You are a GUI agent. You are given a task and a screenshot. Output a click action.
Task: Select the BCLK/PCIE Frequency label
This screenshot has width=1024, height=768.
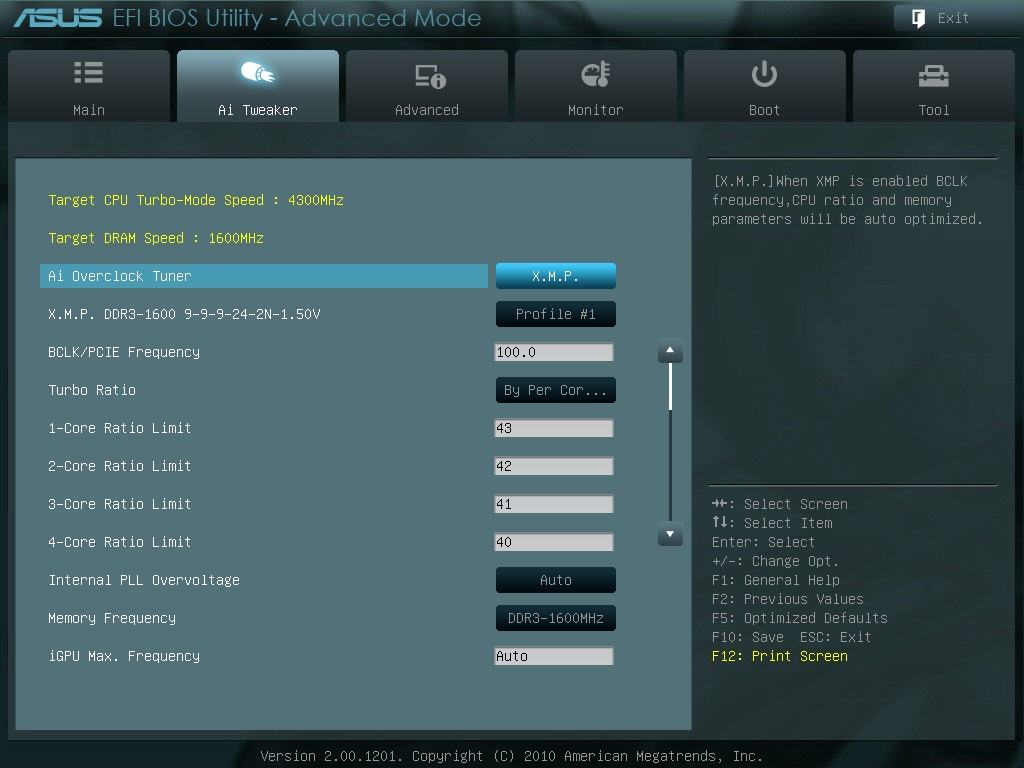click(x=124, y=352)
